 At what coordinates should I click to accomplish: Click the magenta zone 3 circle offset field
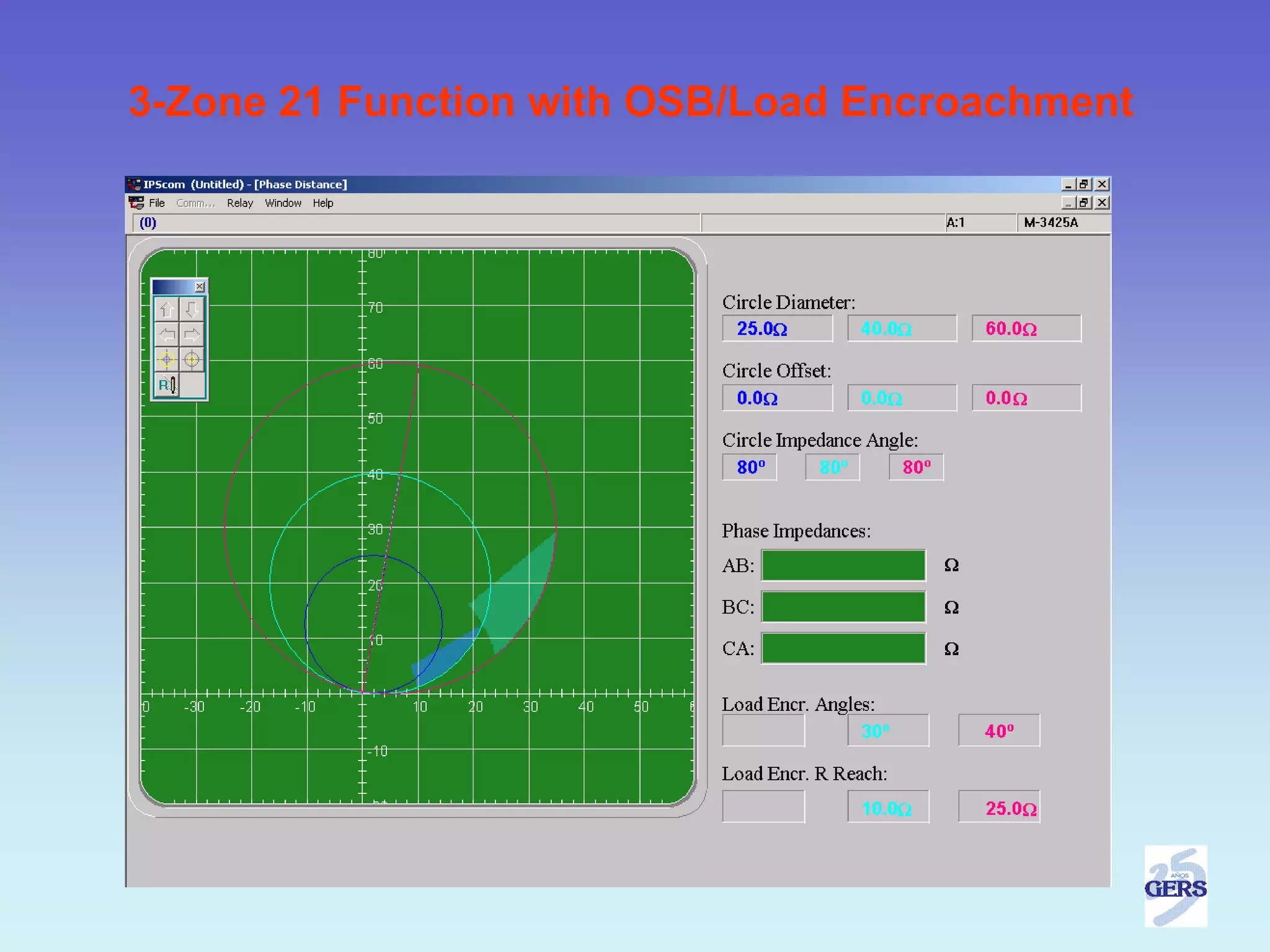pyautogui.click(x=1026, y=398)
